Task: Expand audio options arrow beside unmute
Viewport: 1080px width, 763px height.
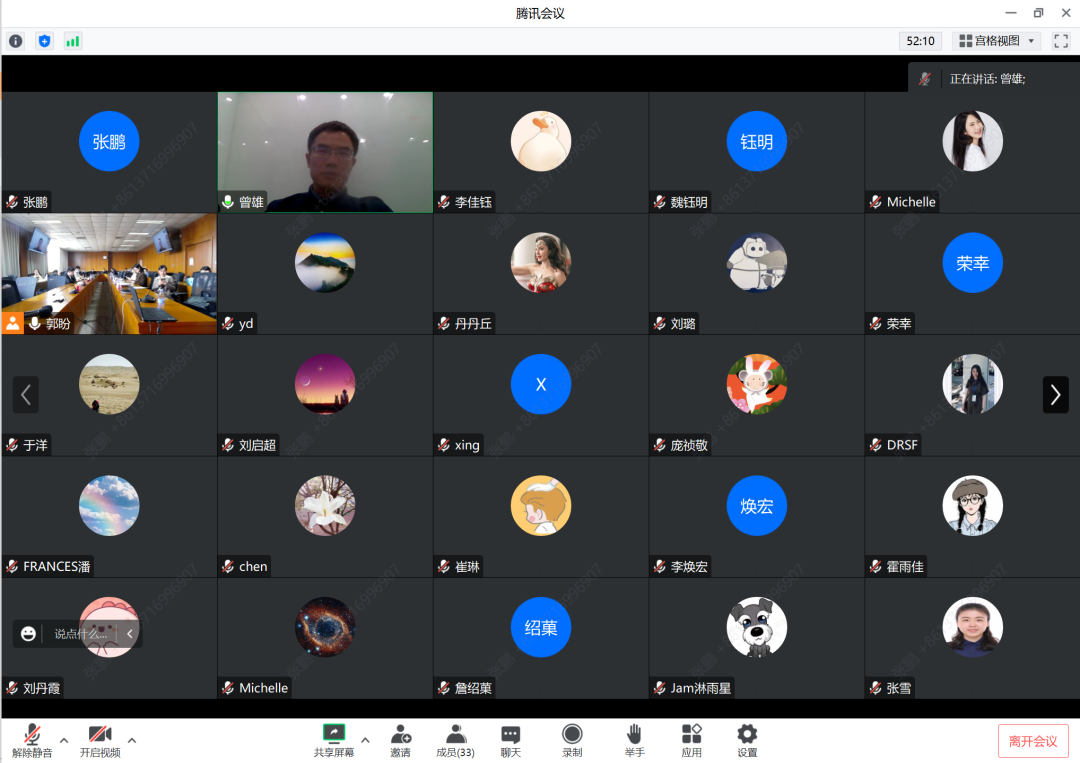Action: [64, 740]
